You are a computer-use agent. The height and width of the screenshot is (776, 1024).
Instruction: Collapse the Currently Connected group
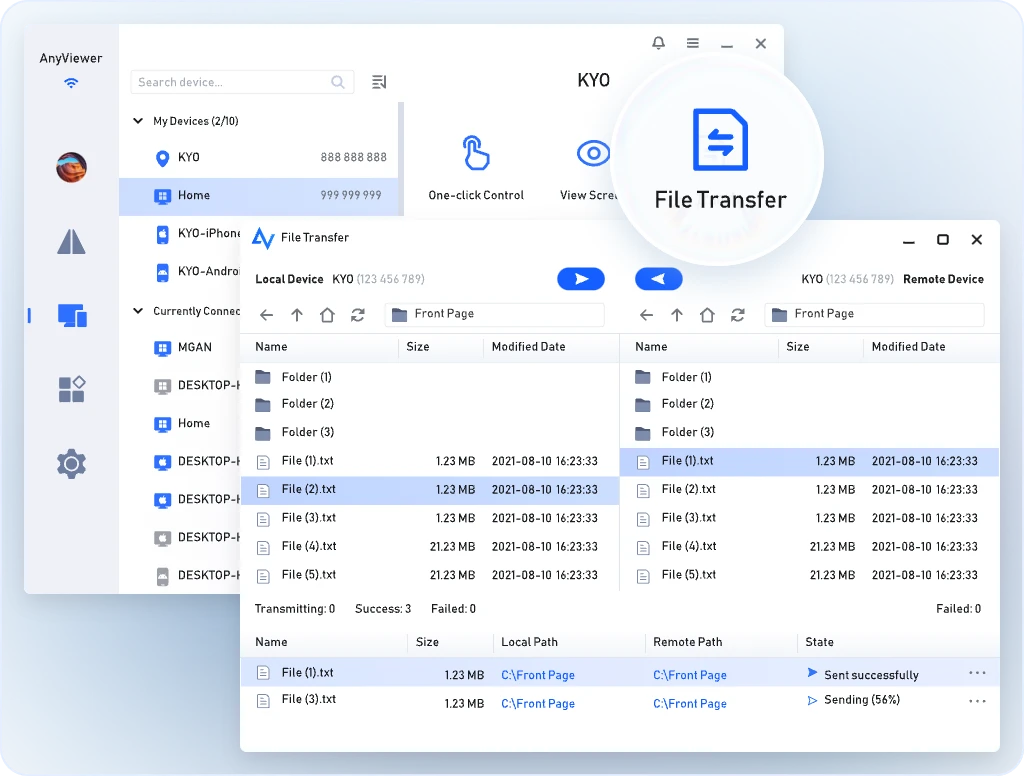[138, 311]
